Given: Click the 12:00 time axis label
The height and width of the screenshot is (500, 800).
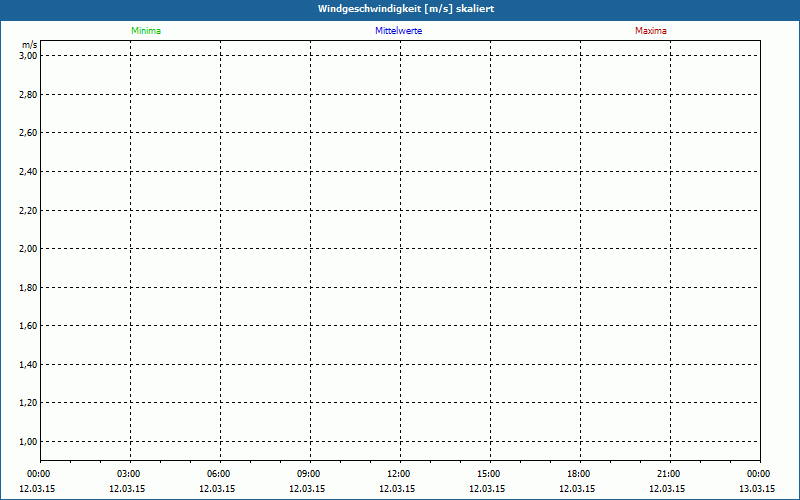Looking at the screenshot, I should (x=398, y=474).
